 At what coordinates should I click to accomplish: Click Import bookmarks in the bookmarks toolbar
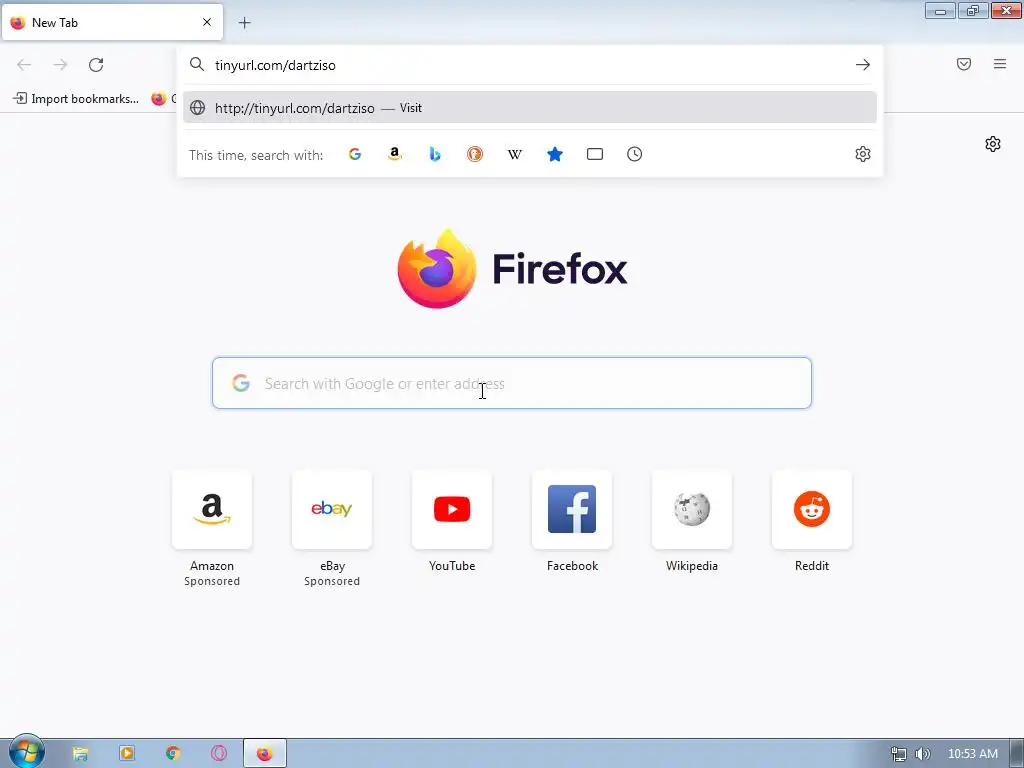(x=76, y=99)
